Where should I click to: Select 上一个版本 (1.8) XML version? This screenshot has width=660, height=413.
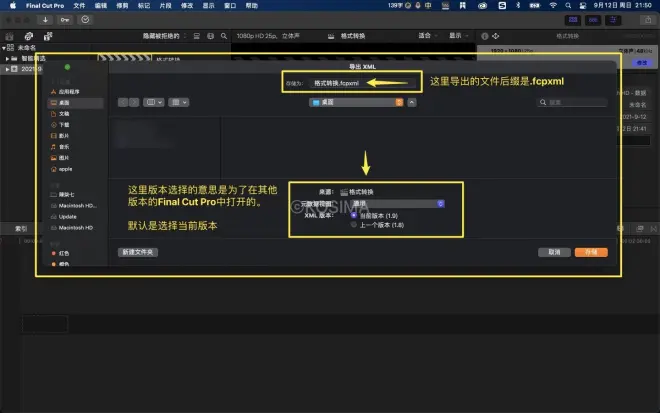354,225
